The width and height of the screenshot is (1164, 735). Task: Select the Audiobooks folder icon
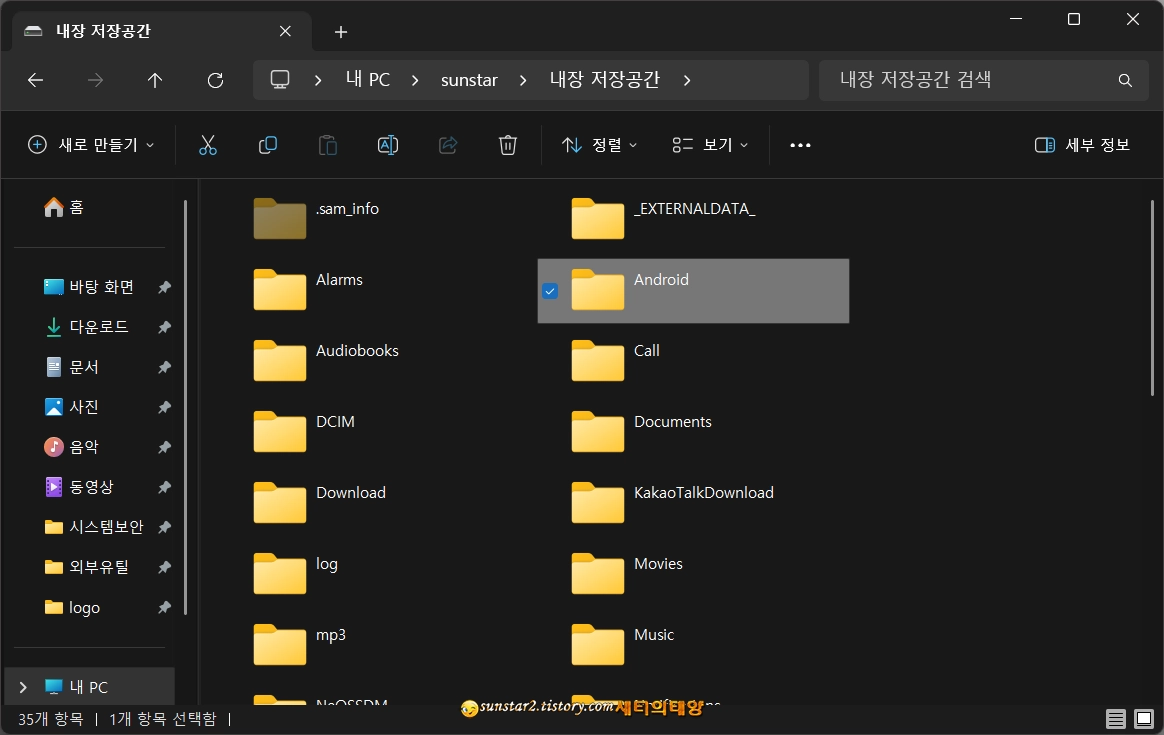click(280, 360)
